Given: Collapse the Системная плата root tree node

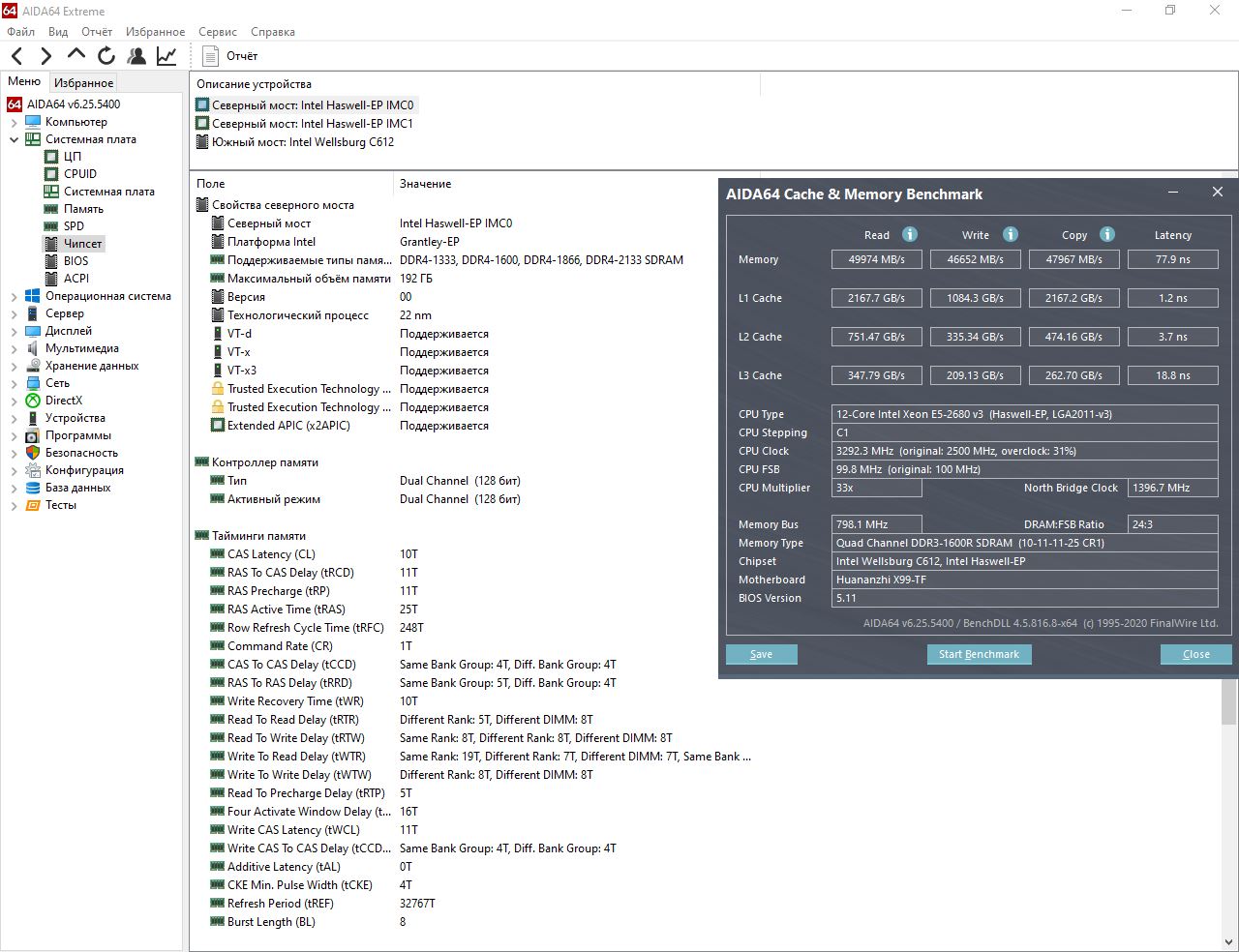Looking at the screenshot, I should (14, 139).
